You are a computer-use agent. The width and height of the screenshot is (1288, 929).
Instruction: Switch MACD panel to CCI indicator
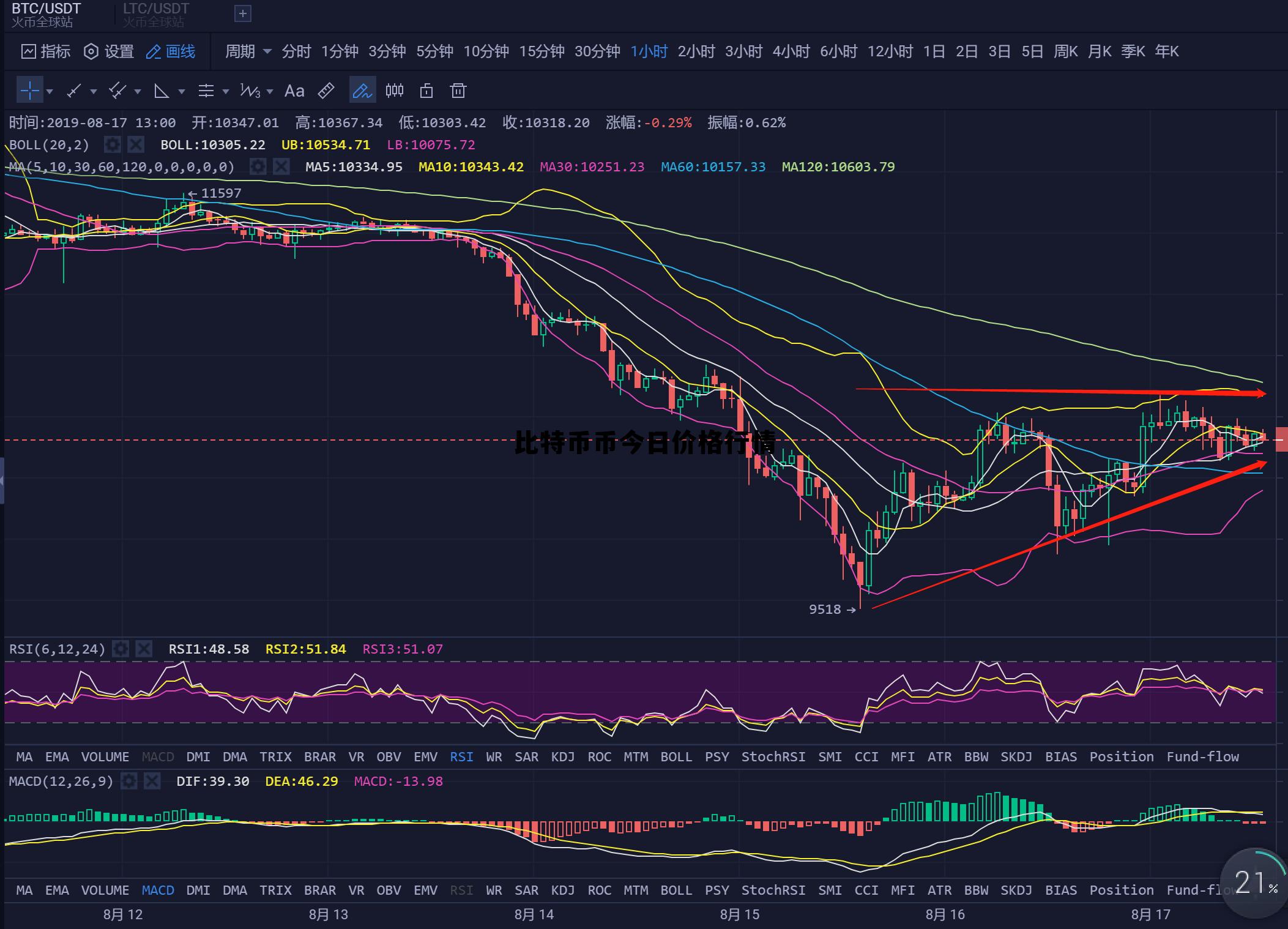coord(866,890)
